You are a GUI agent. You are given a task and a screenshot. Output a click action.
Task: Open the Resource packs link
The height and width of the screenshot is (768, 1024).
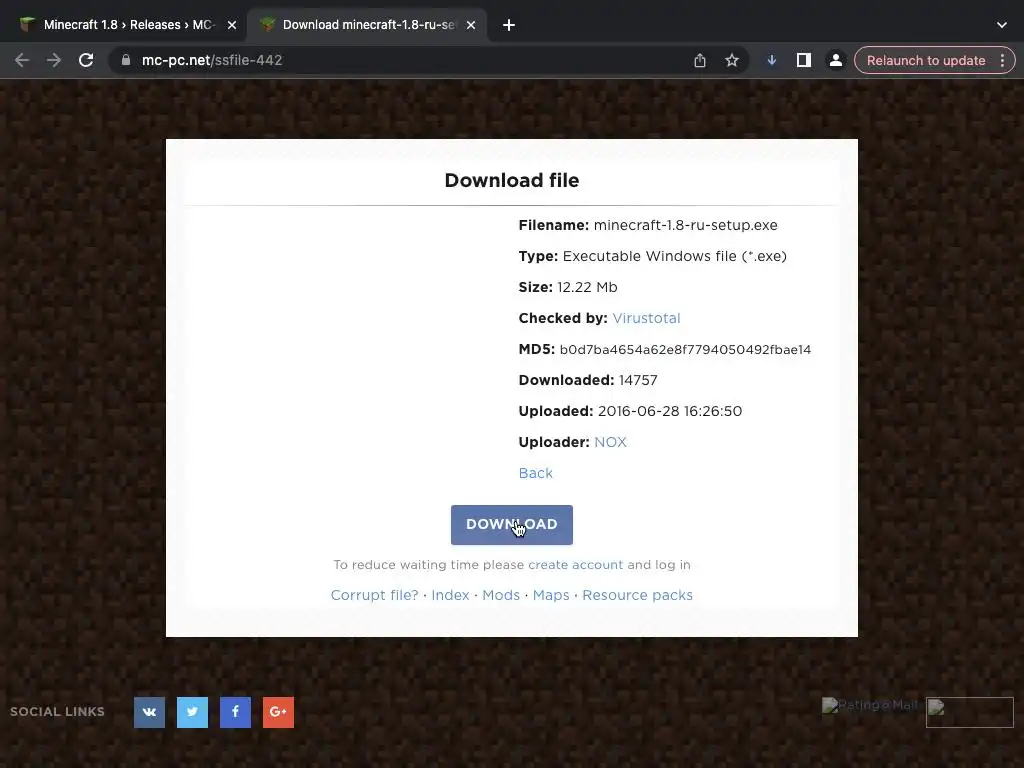tap(637, 595)
